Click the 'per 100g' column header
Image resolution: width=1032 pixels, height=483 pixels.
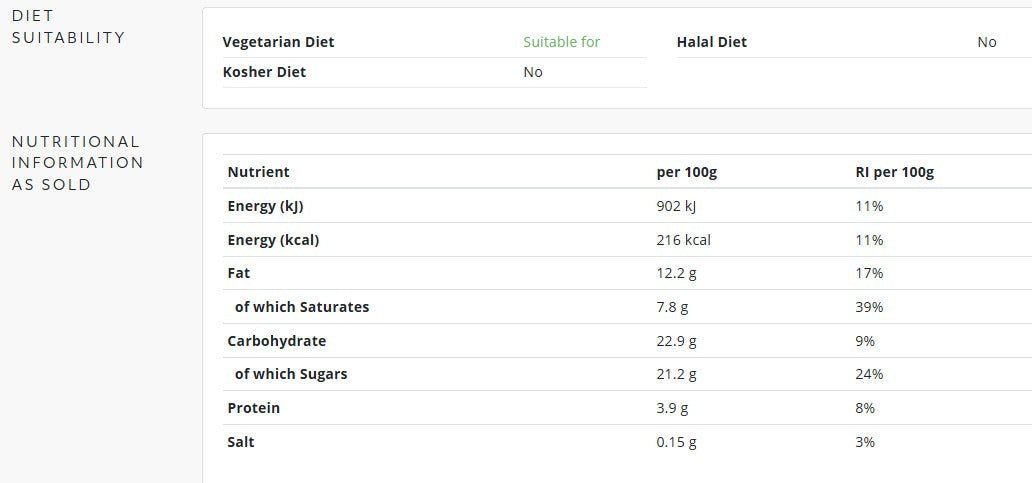(x=686, y=172)
